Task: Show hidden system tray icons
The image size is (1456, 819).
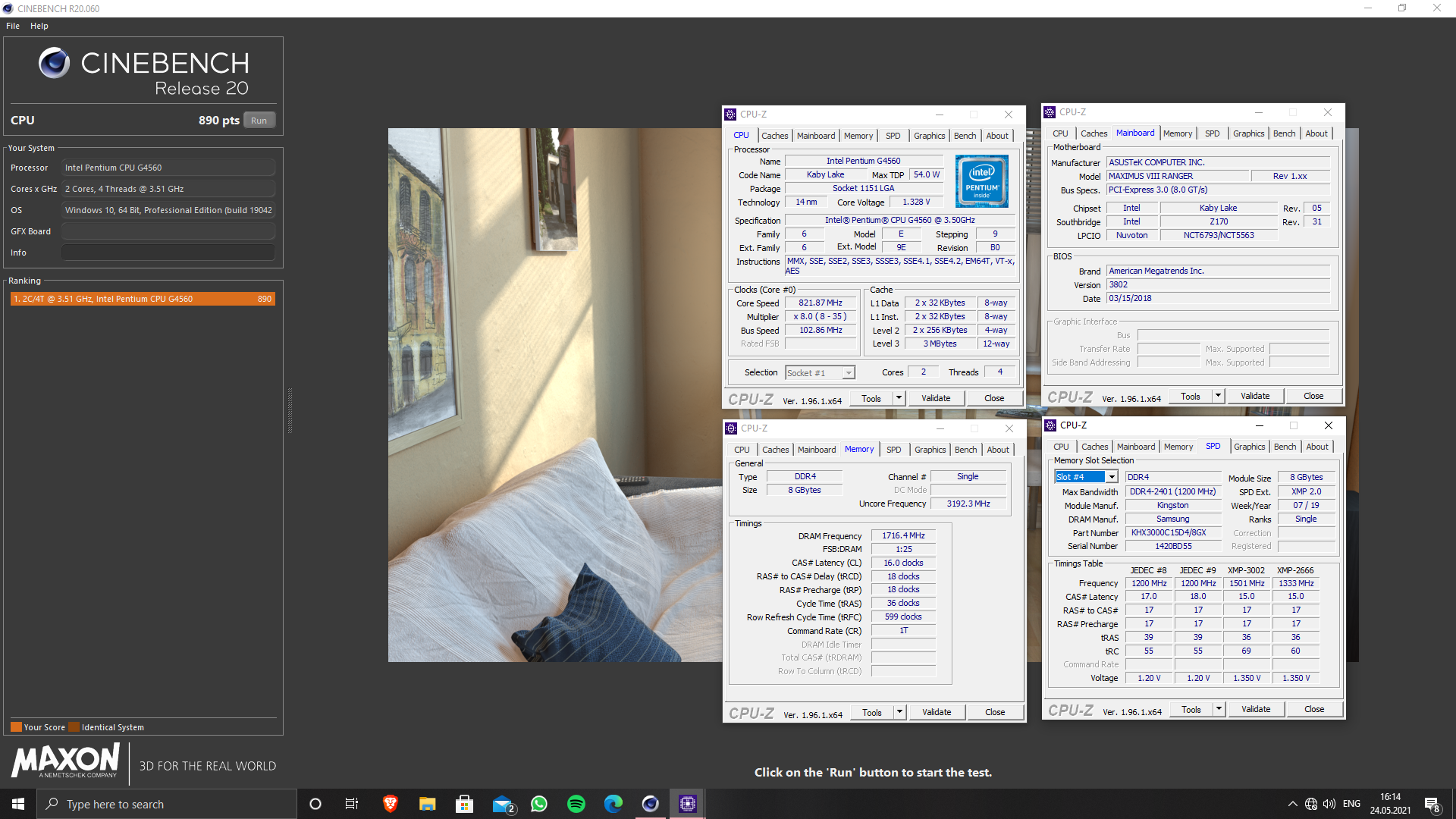Action: pos(1292,804)
